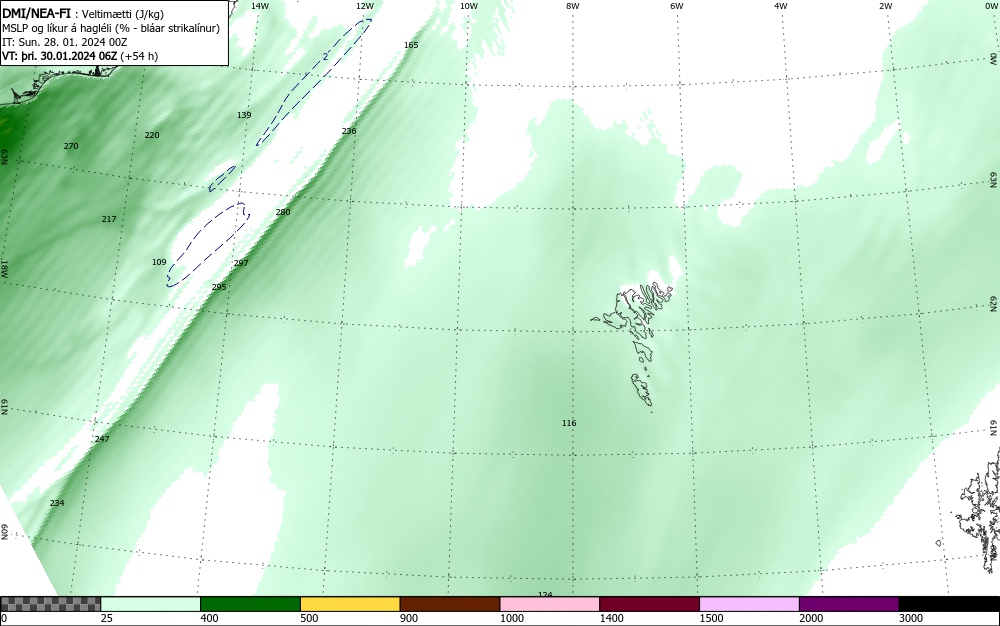Click the "2" label on dashed hail contour
Image resolution: width=1000 pixels, height=626 pixels.
[325, 56]
